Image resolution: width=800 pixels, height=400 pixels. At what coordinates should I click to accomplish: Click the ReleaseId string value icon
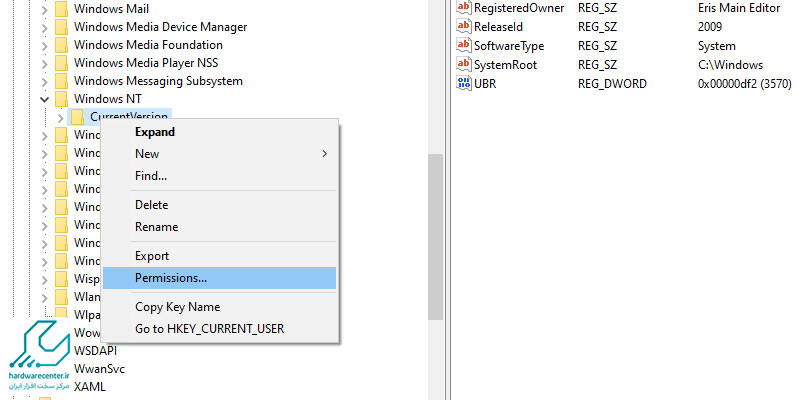[463, 27]
